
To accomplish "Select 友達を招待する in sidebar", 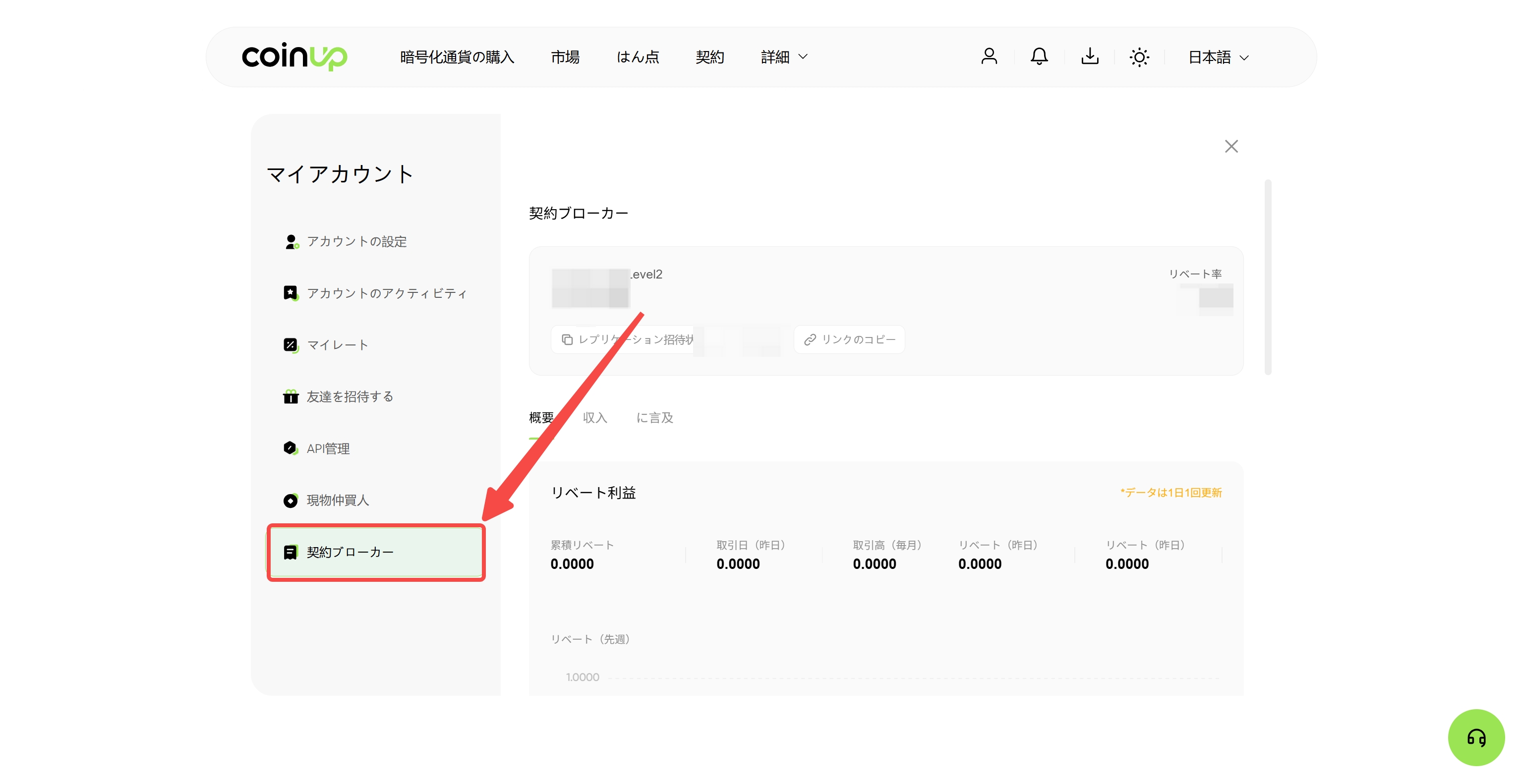I will 376,396.
